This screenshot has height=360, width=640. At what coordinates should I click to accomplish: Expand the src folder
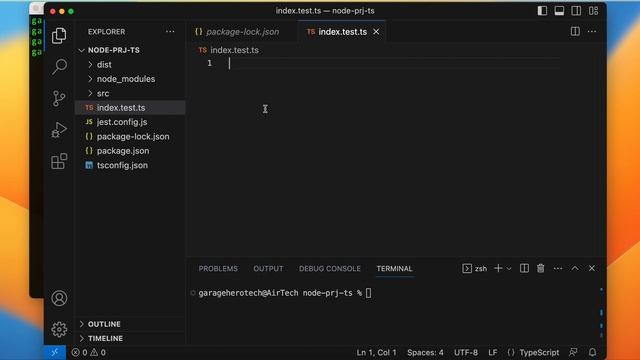130,93
